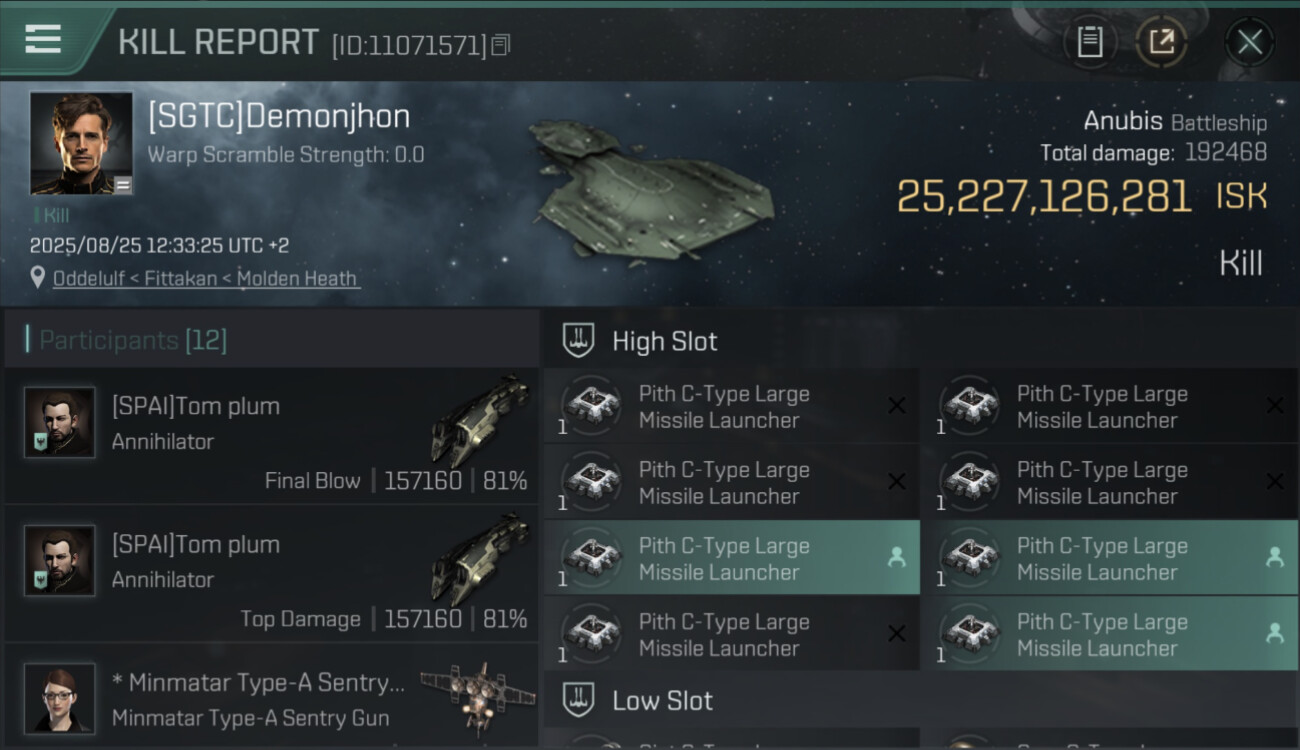The image size is (1300, 750).
Task: Click the location pin icon
Action: 38,278
